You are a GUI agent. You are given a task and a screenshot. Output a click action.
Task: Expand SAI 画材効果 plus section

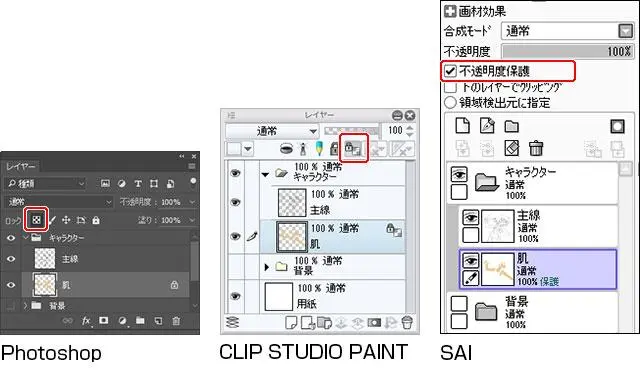pyautogui.click(x=450, y=11)
